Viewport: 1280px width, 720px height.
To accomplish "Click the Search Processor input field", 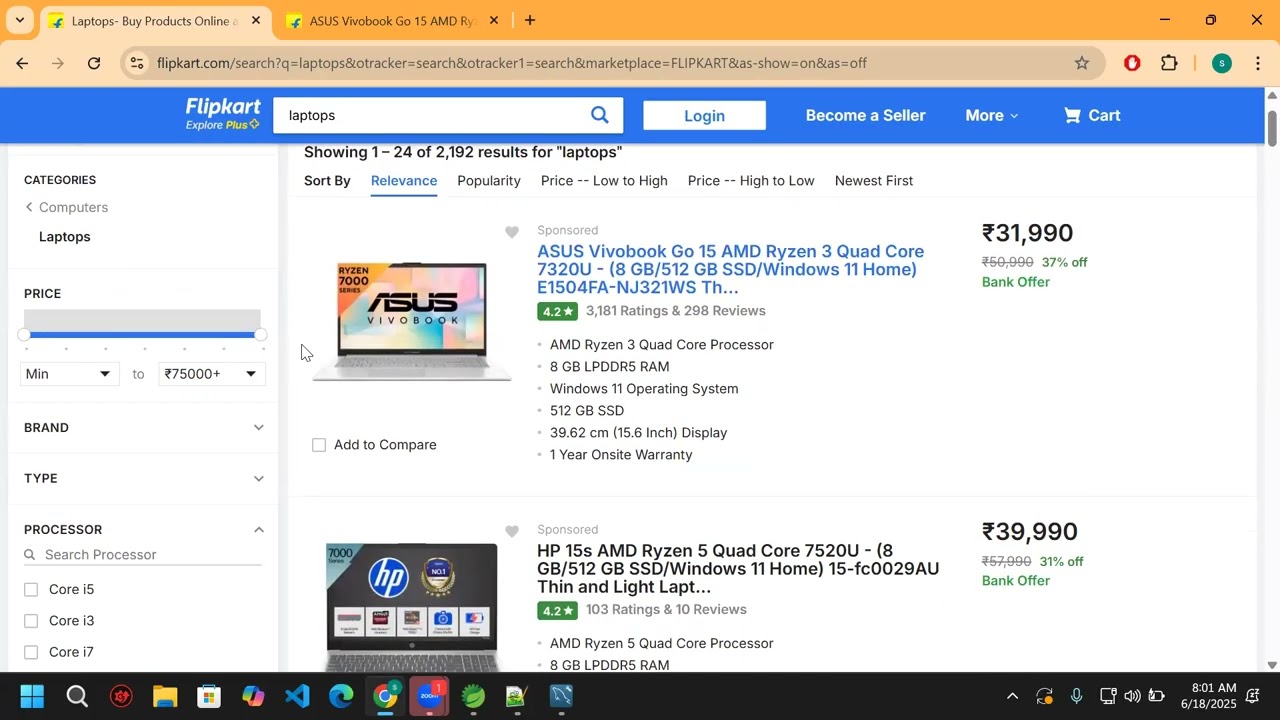I will point(143,555).
